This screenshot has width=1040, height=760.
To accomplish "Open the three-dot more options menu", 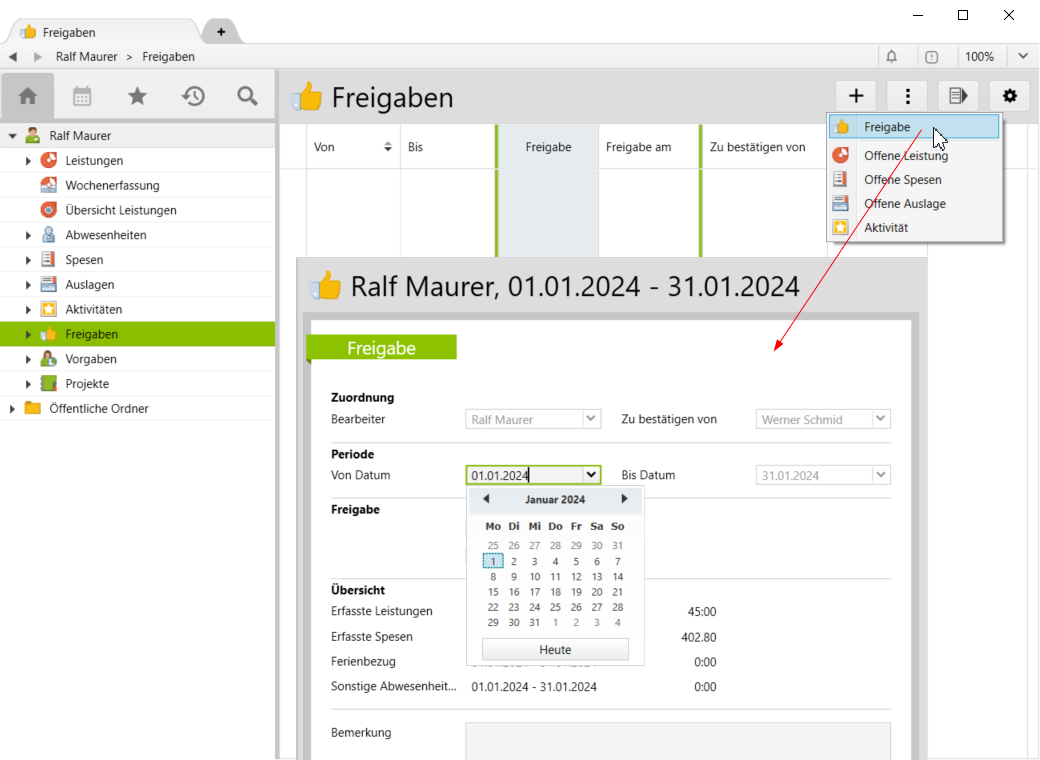I will (x=907, y=96).
